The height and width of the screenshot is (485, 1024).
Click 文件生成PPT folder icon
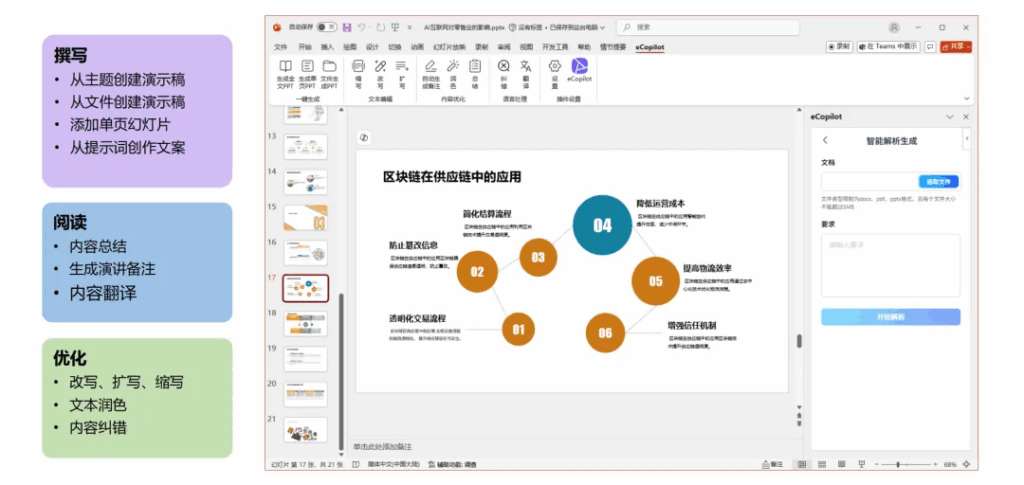[x=329, y=69]
